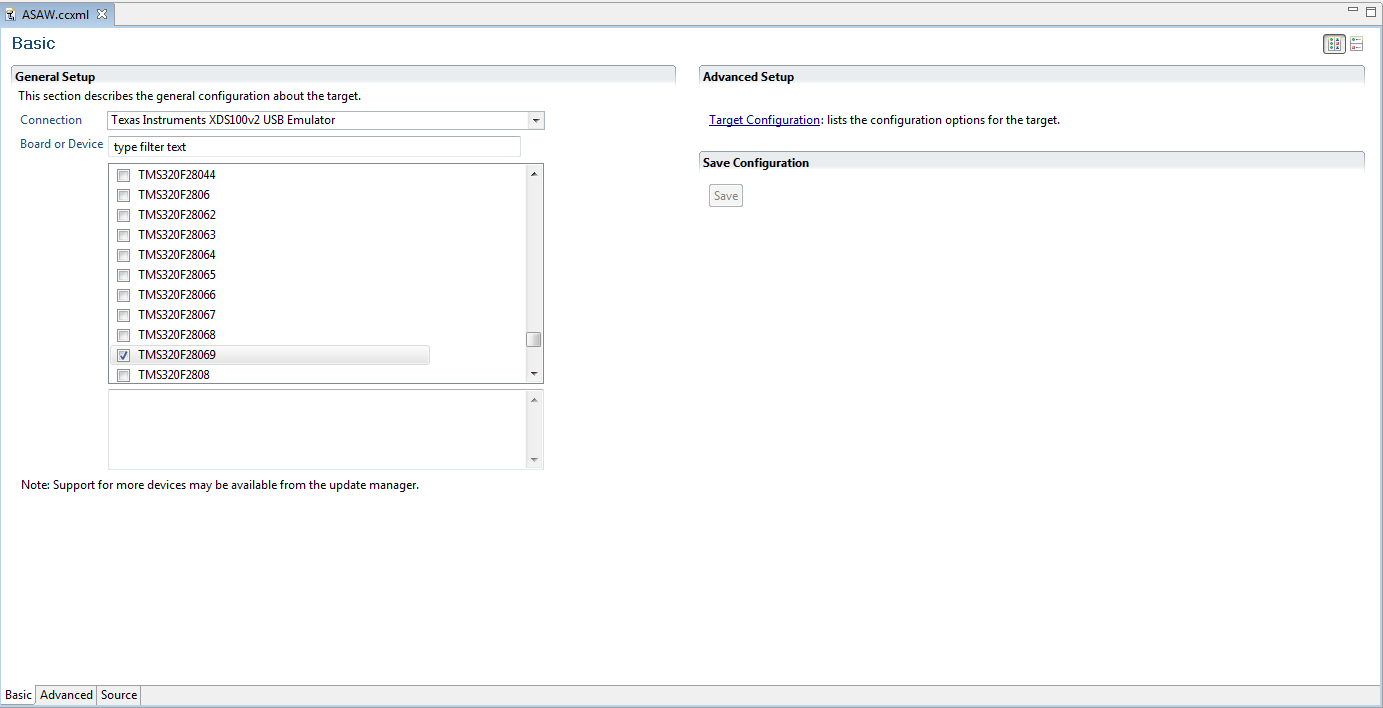Select the Basic tab at bottom
This screenshot has width=1383, height=708.
click(18, 695)
